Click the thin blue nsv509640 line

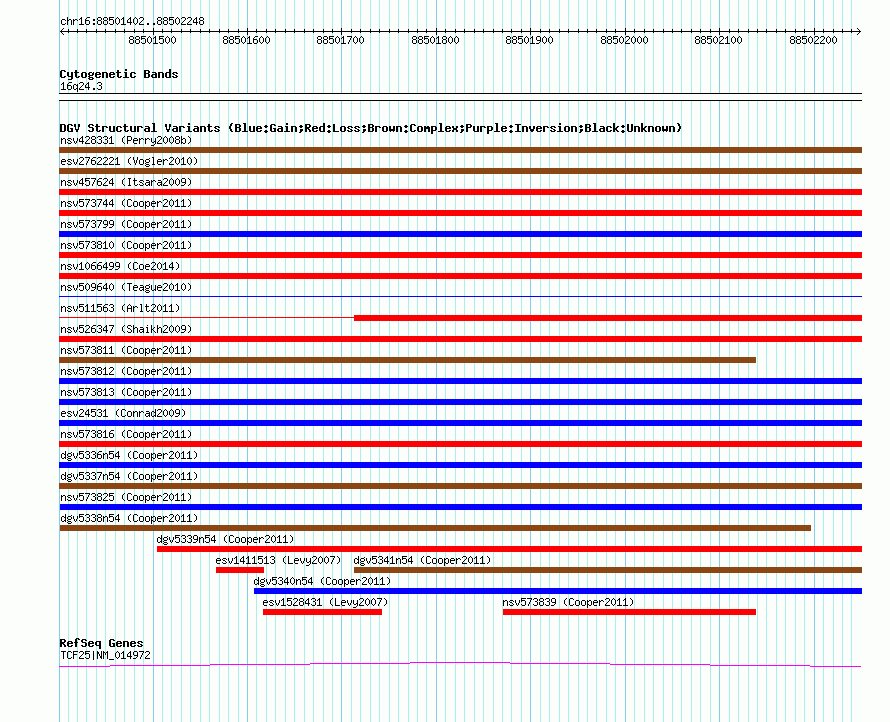(461, 296)
